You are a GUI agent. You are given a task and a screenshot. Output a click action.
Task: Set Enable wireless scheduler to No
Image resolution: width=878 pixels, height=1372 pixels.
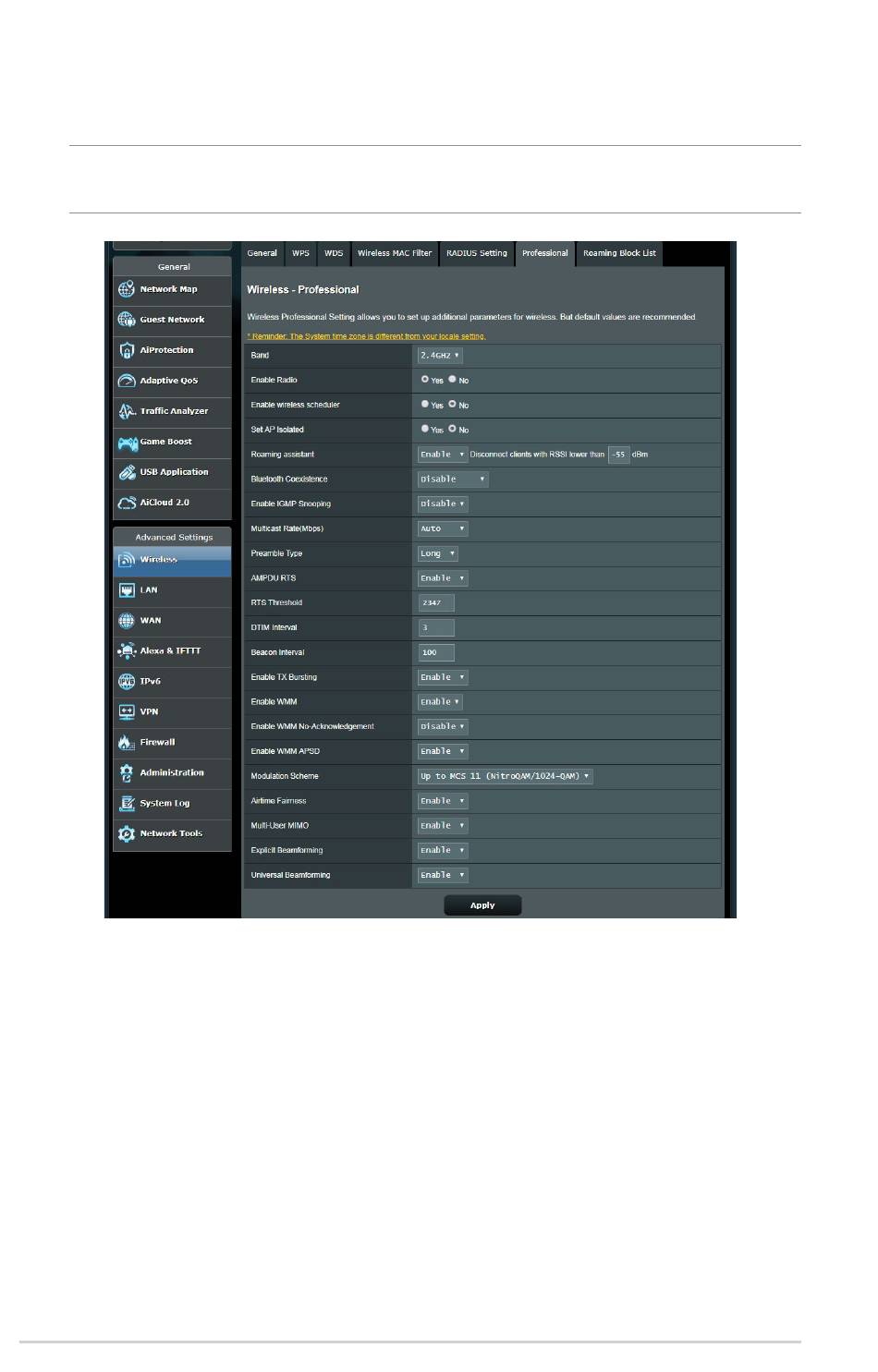pyautogui.click(x=452, y=405)
